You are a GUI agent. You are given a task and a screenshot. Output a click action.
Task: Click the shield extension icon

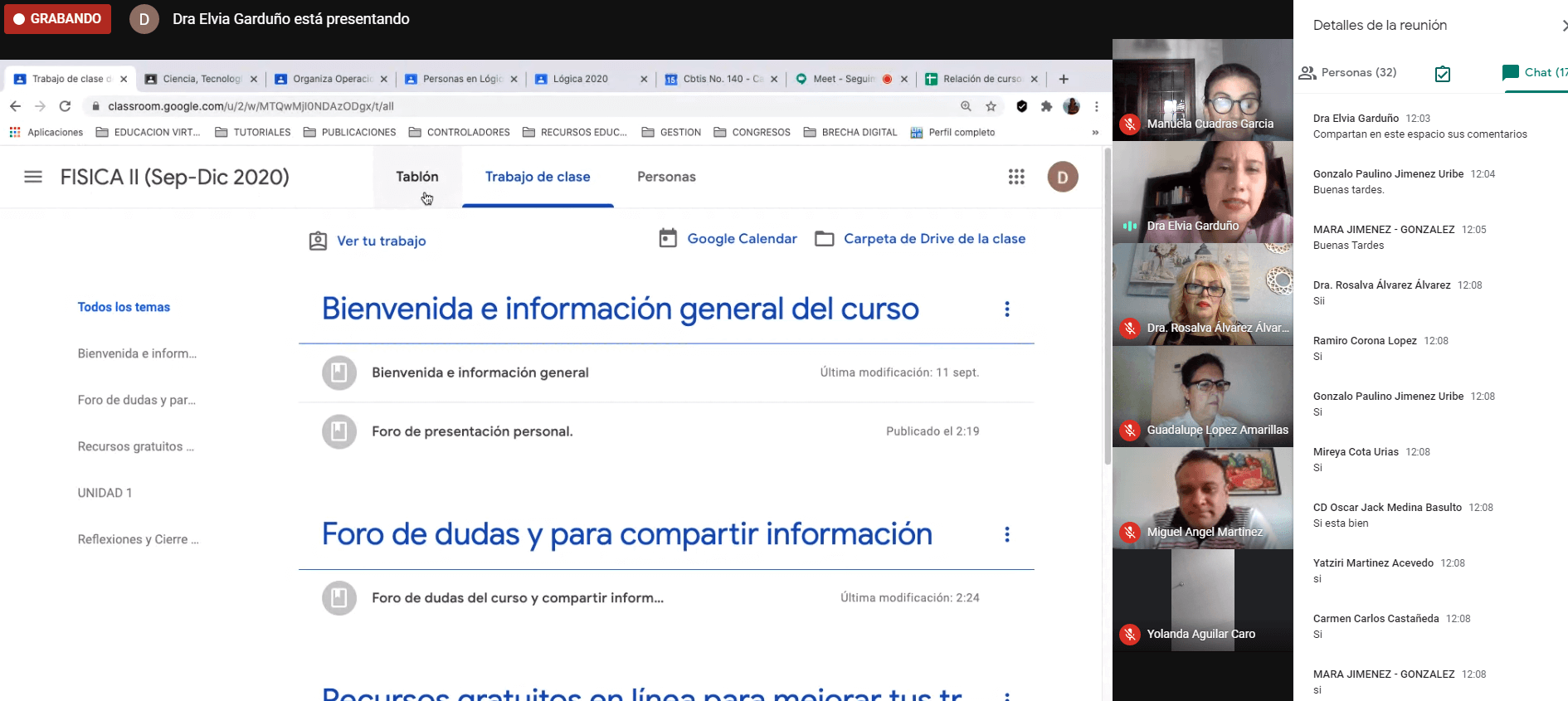click(x=1022, y=106)
